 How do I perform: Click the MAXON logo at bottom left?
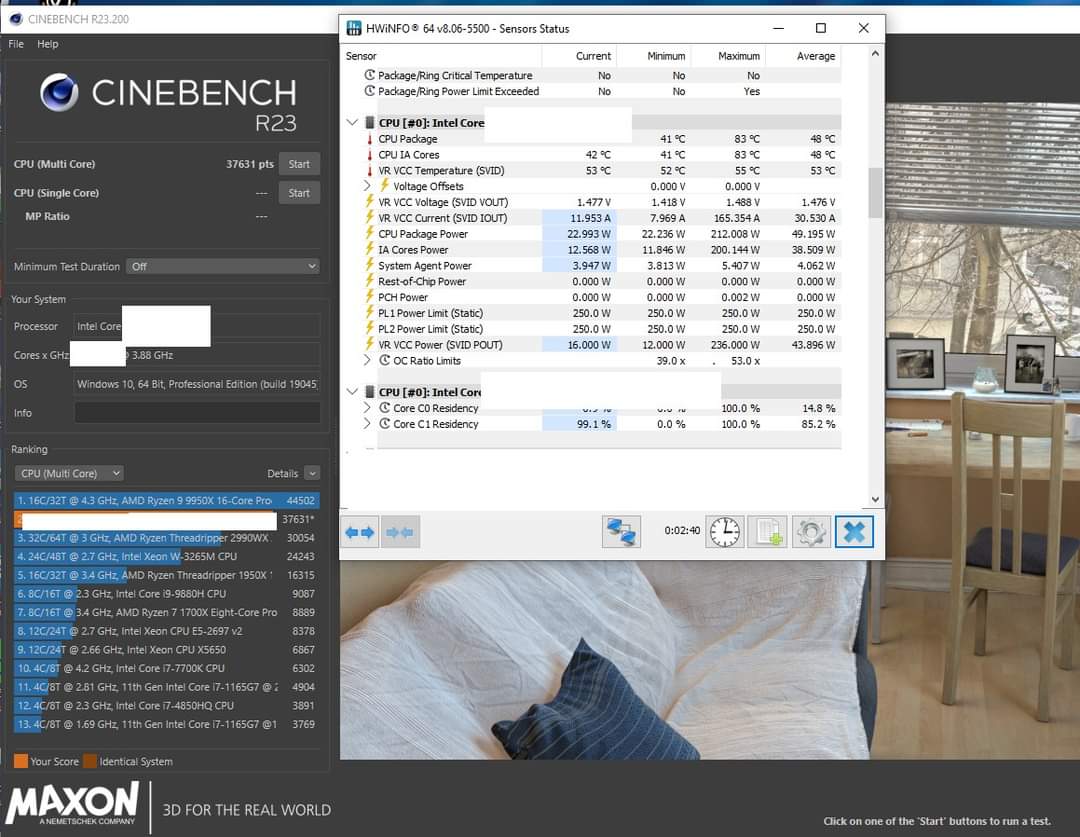click(72, 803)
